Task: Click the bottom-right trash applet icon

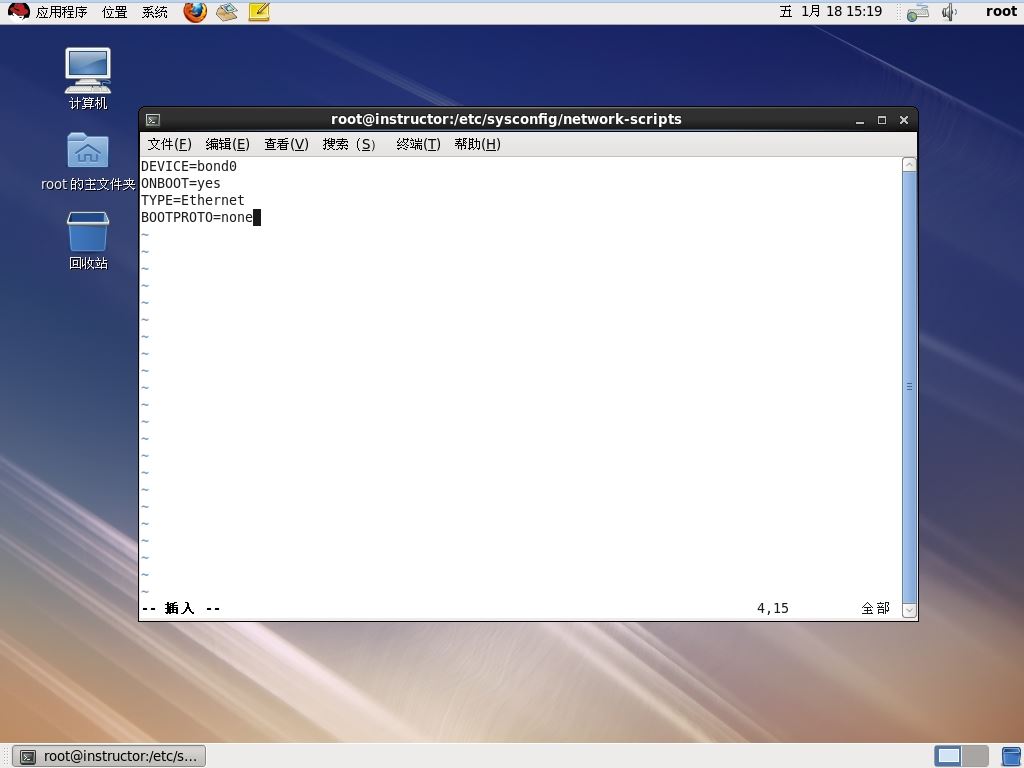Action: tap(1012, 756)
